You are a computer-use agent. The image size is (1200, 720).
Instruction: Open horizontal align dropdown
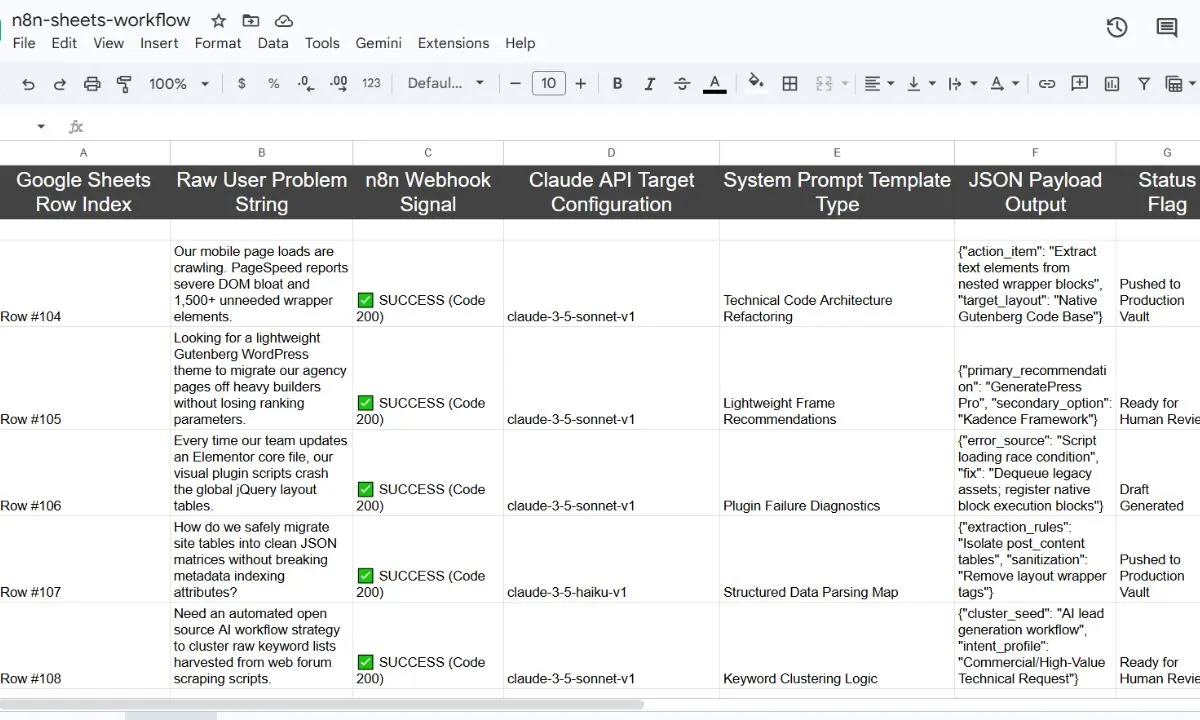pyautogui.click(x=879, y=84)
